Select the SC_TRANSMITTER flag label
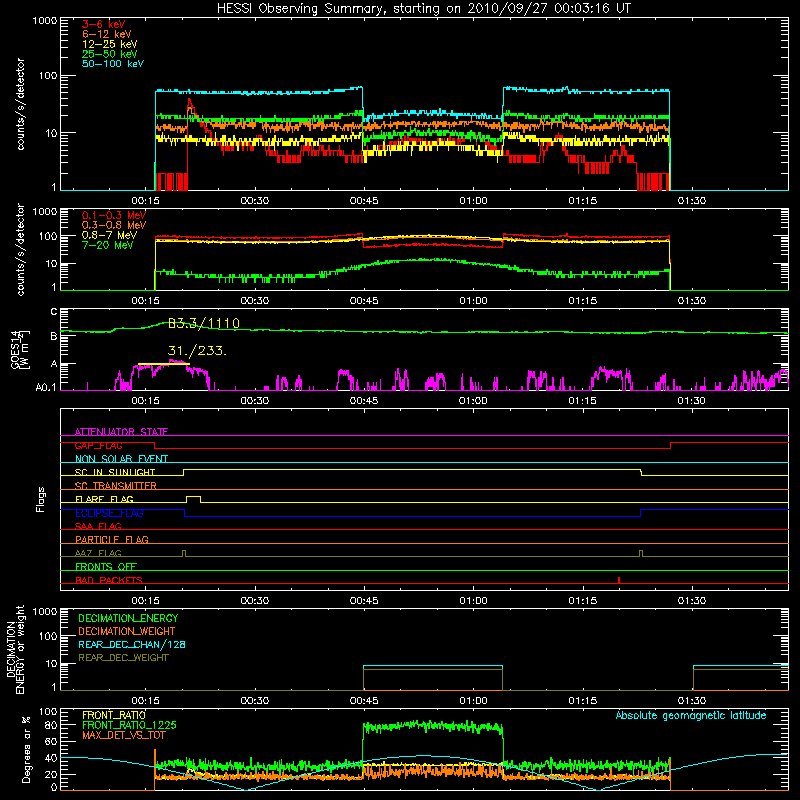 tap(115, 486)
